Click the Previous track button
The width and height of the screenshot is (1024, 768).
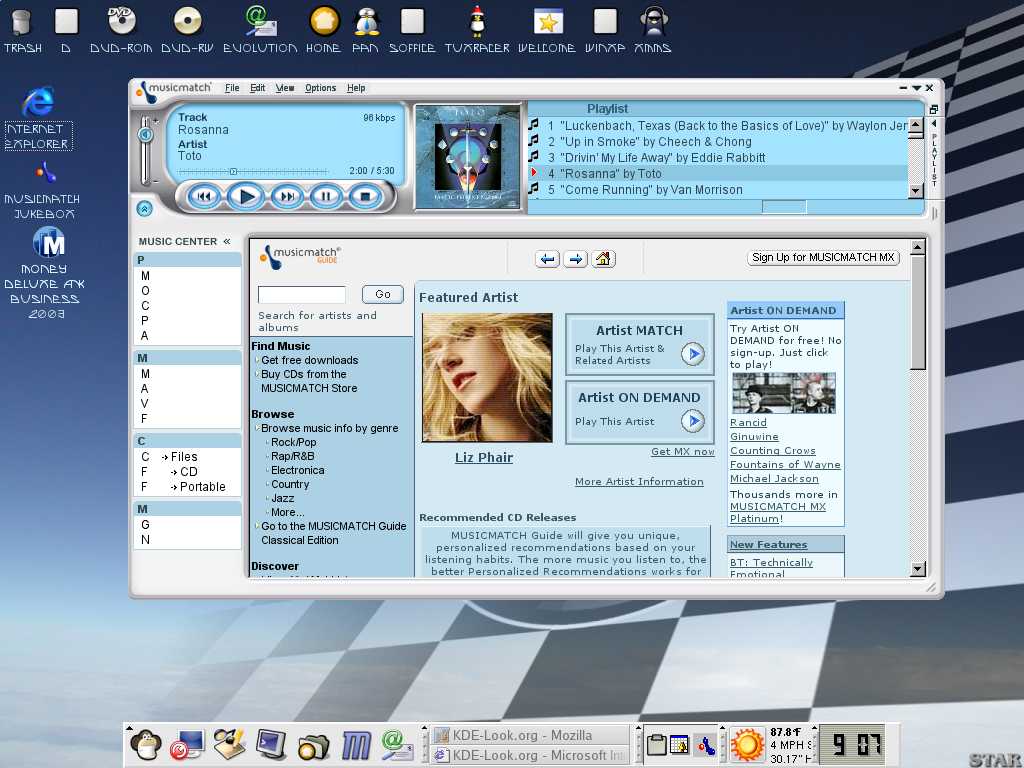tap(204, 196)
